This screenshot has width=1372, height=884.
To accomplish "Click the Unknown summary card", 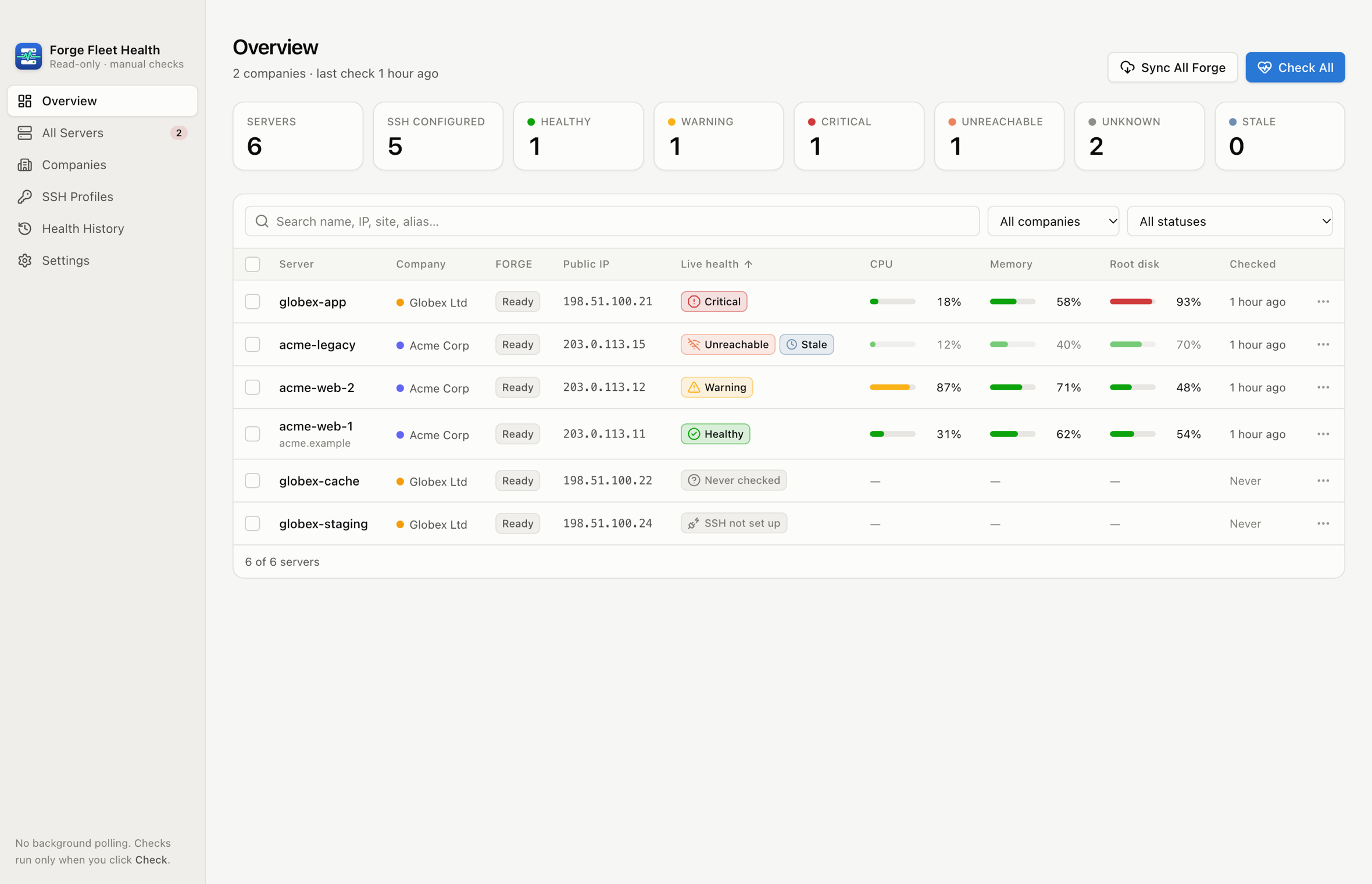I will [x=1139, y=137].
